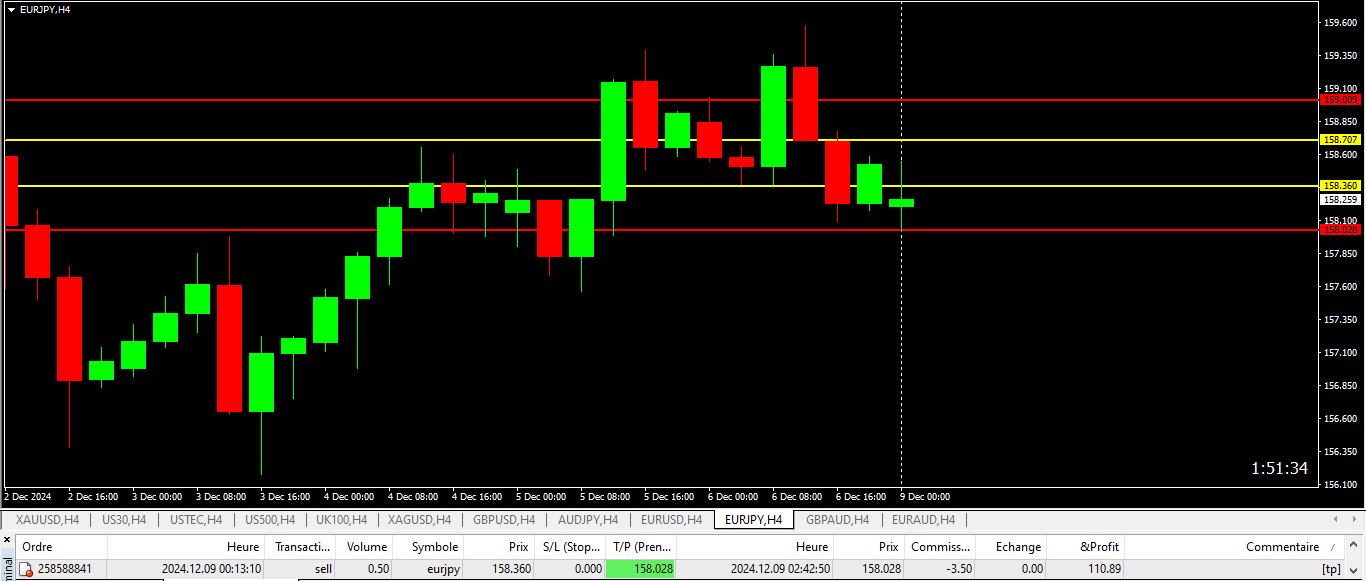Viewport: 1366px width, 581px height.
Task: Click the yellow 158.707 price label
Action: click(x=1340, y=139)
